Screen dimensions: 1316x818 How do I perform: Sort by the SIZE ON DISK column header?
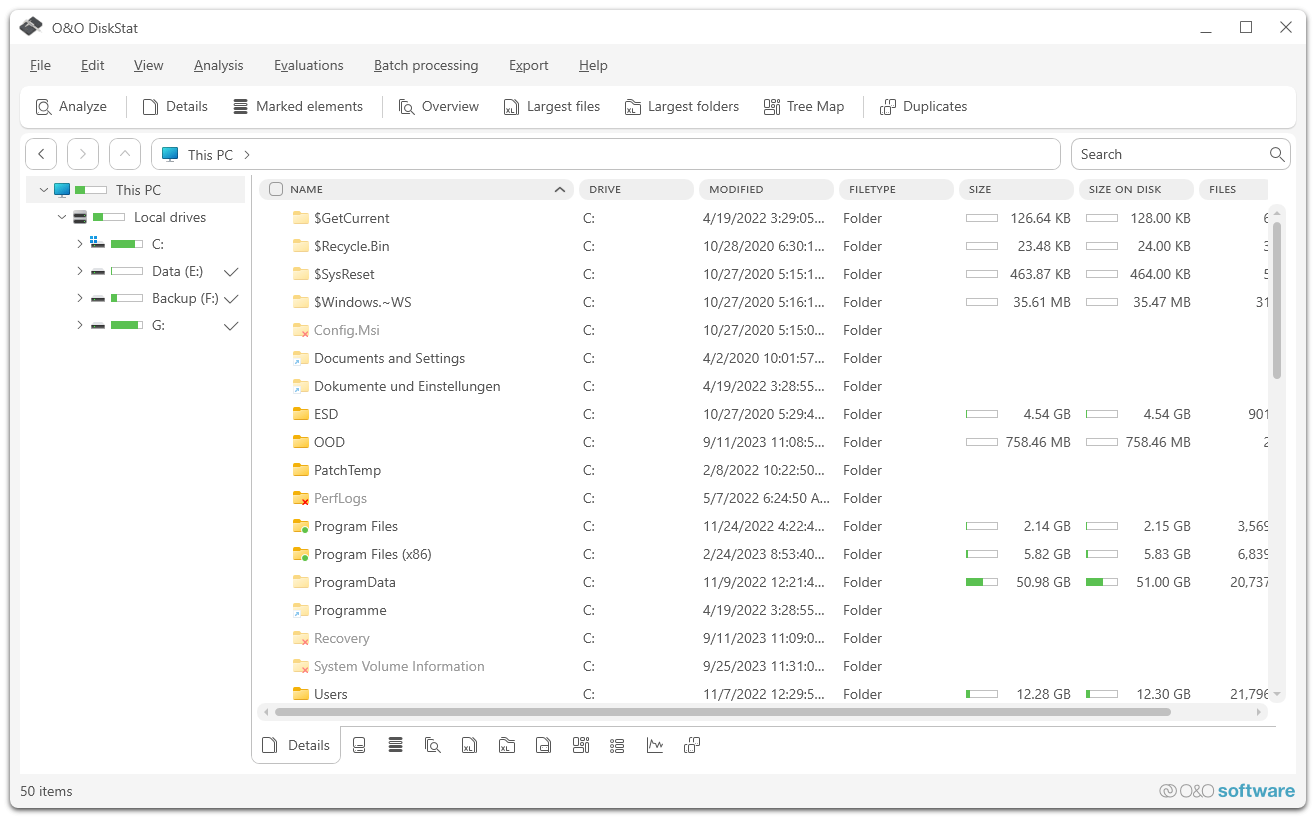tap(1136, 189)
